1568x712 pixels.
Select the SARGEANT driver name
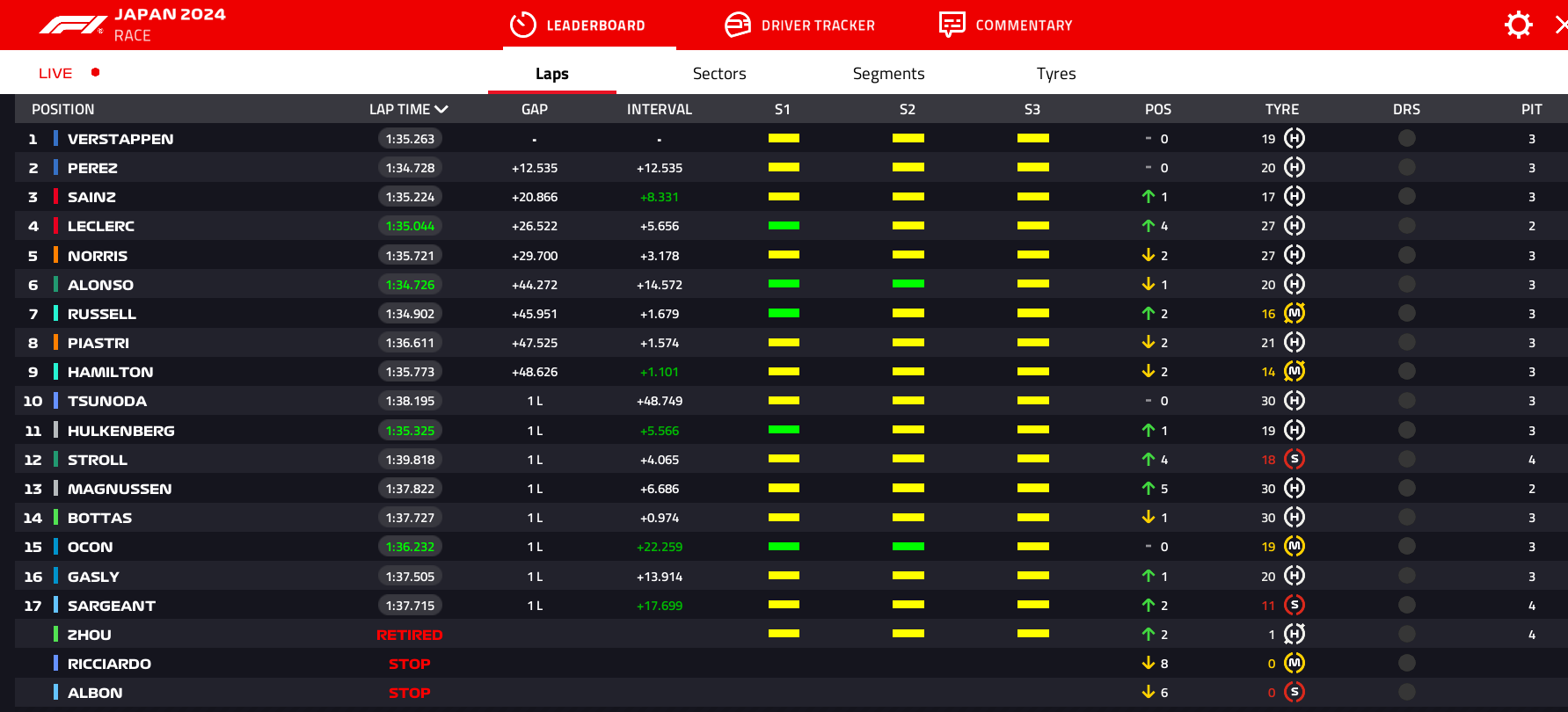tap(112, 606)
